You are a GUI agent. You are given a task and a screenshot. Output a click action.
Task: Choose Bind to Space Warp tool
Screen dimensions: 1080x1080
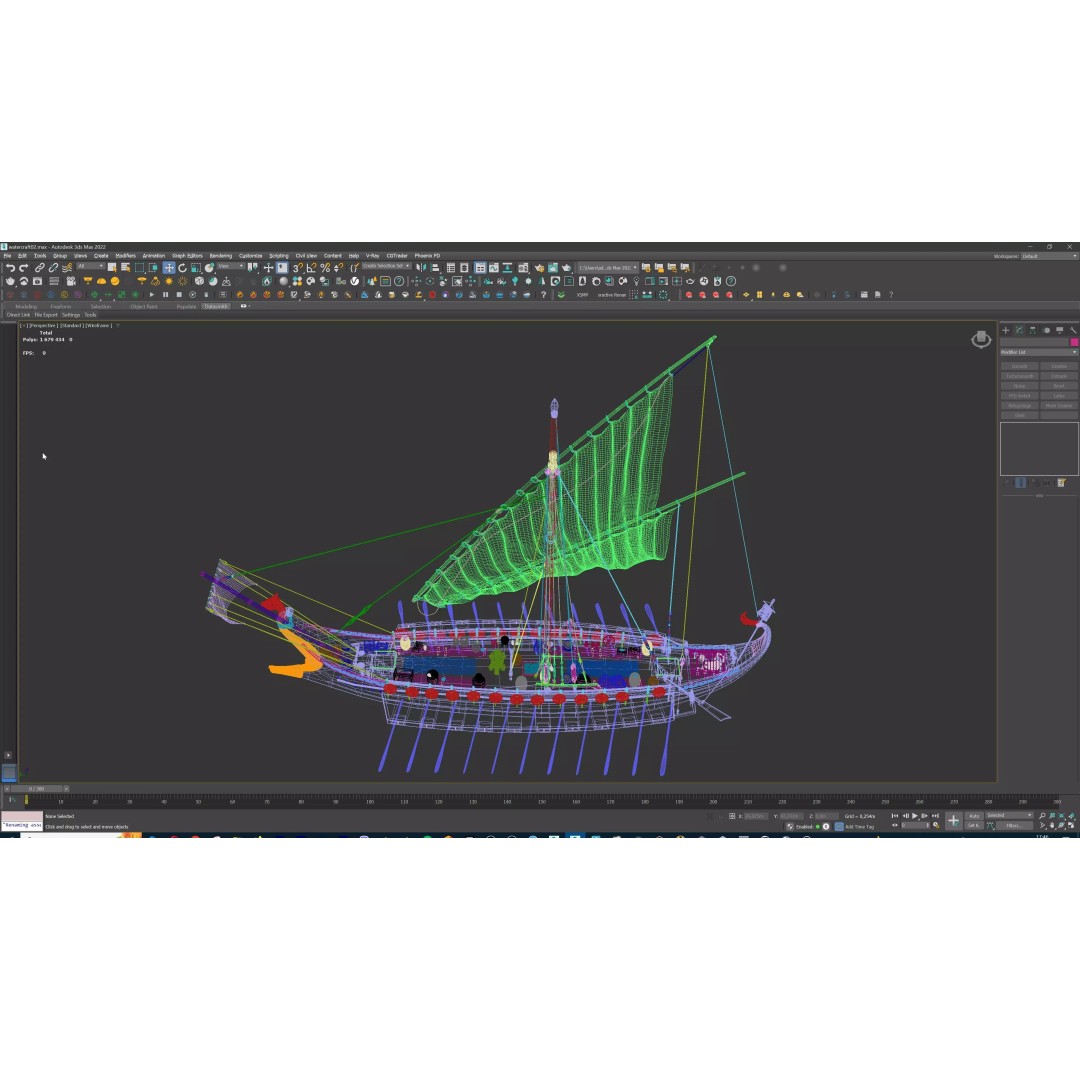tap(67, 268)
